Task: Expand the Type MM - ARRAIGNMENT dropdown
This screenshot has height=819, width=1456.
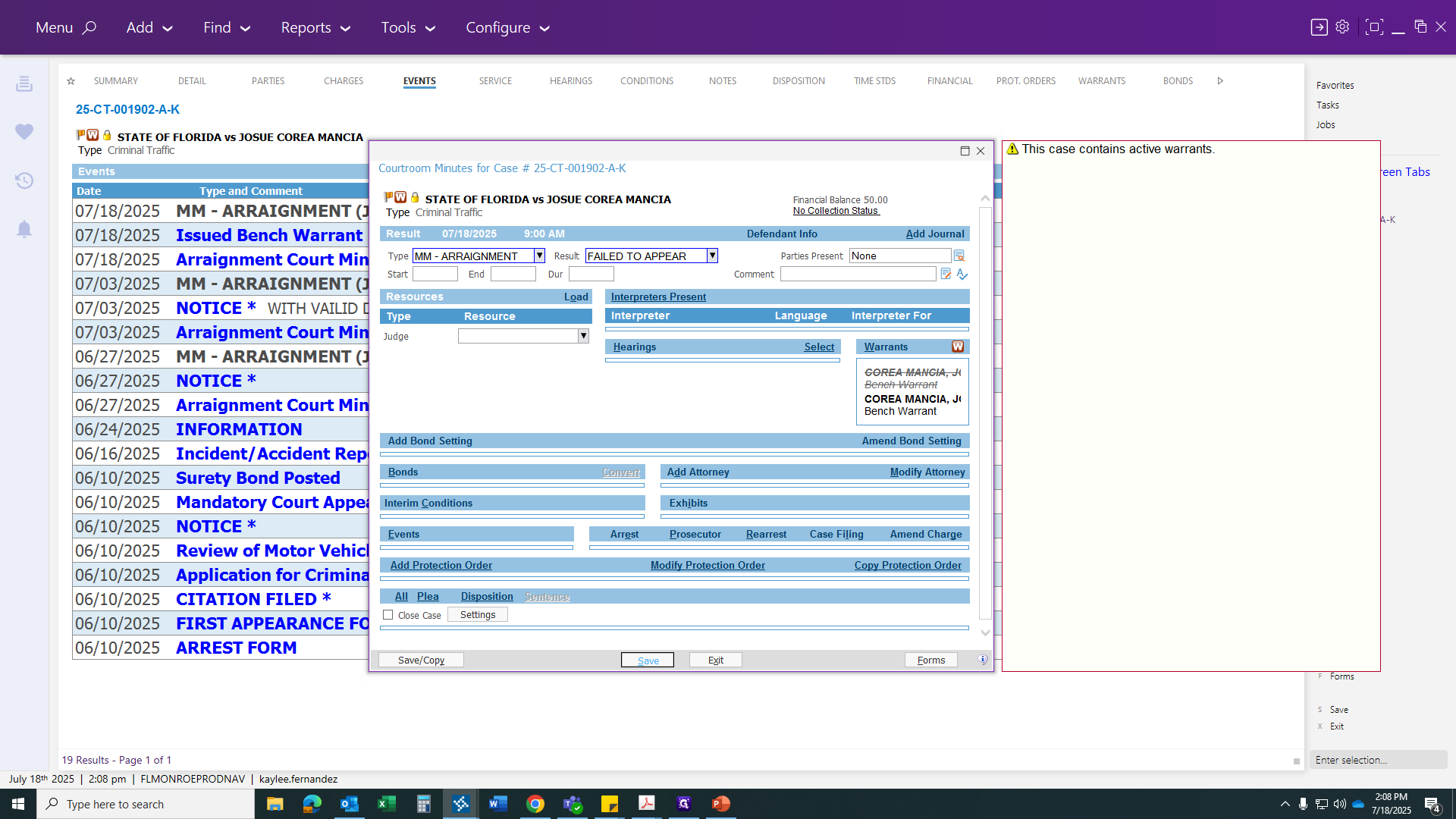Action: [x=539, y=256]
